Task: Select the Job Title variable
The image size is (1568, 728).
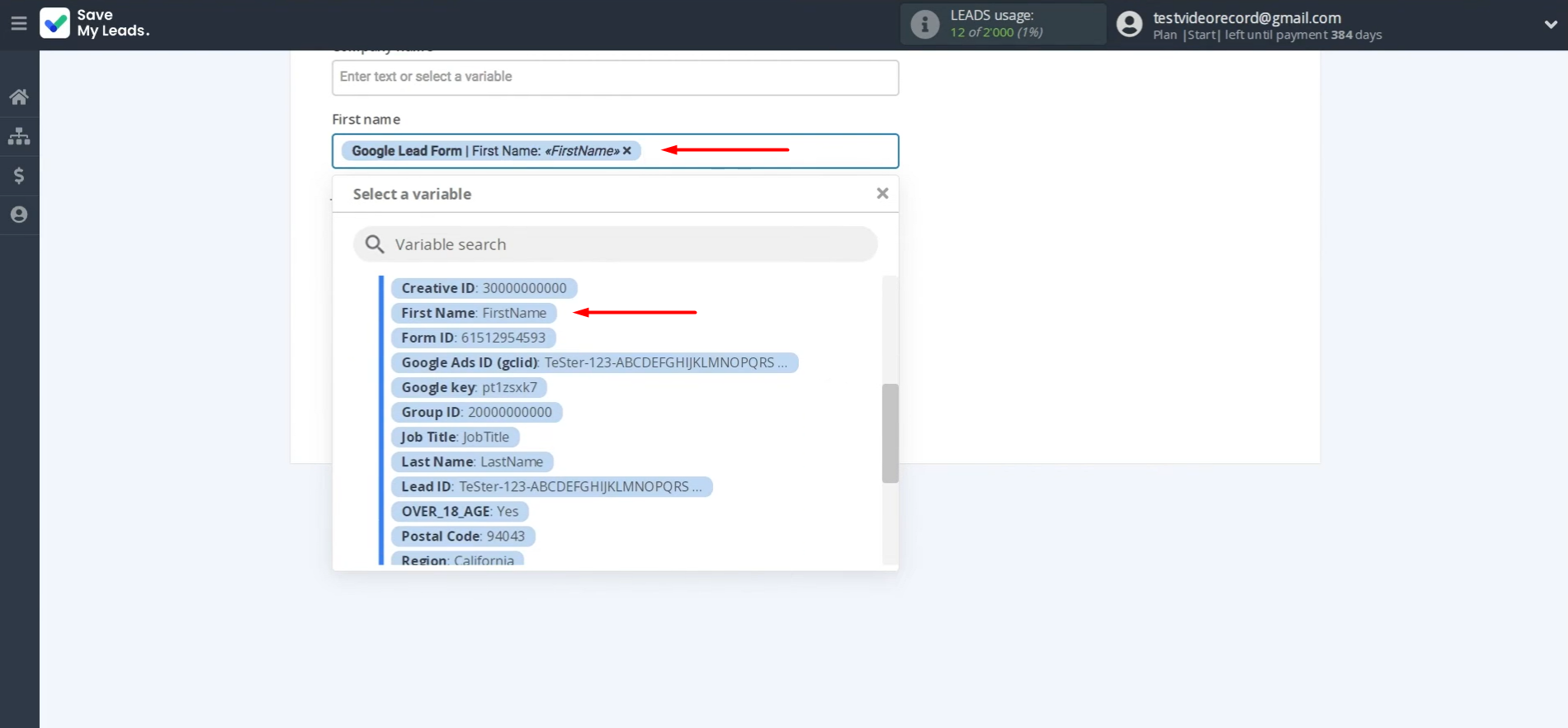Action: 455,437
